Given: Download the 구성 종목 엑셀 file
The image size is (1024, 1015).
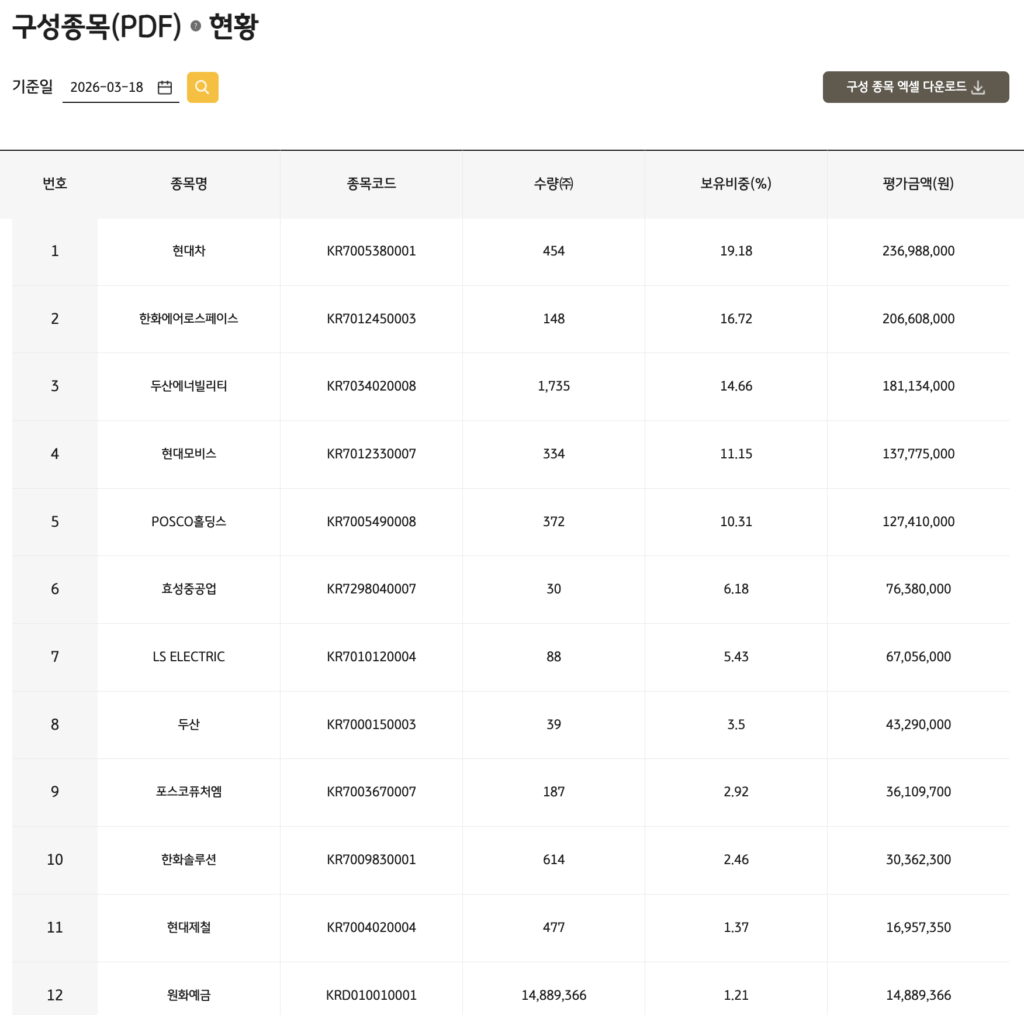Looking at the screenshot, I should click(915, 87).
